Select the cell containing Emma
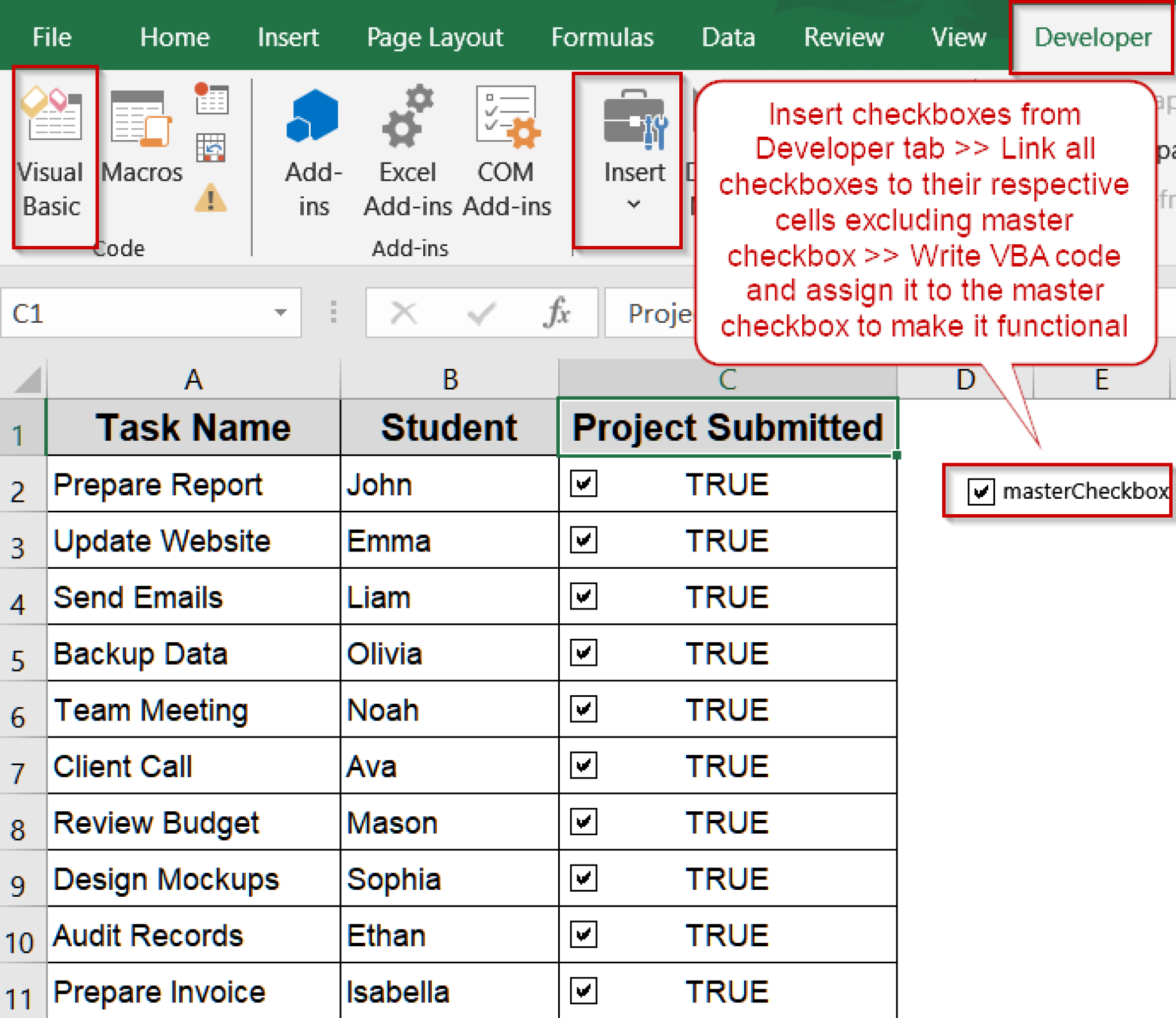Image resolution: width=1176 pixels, height=1018 pixels. [x=448, y=540]
